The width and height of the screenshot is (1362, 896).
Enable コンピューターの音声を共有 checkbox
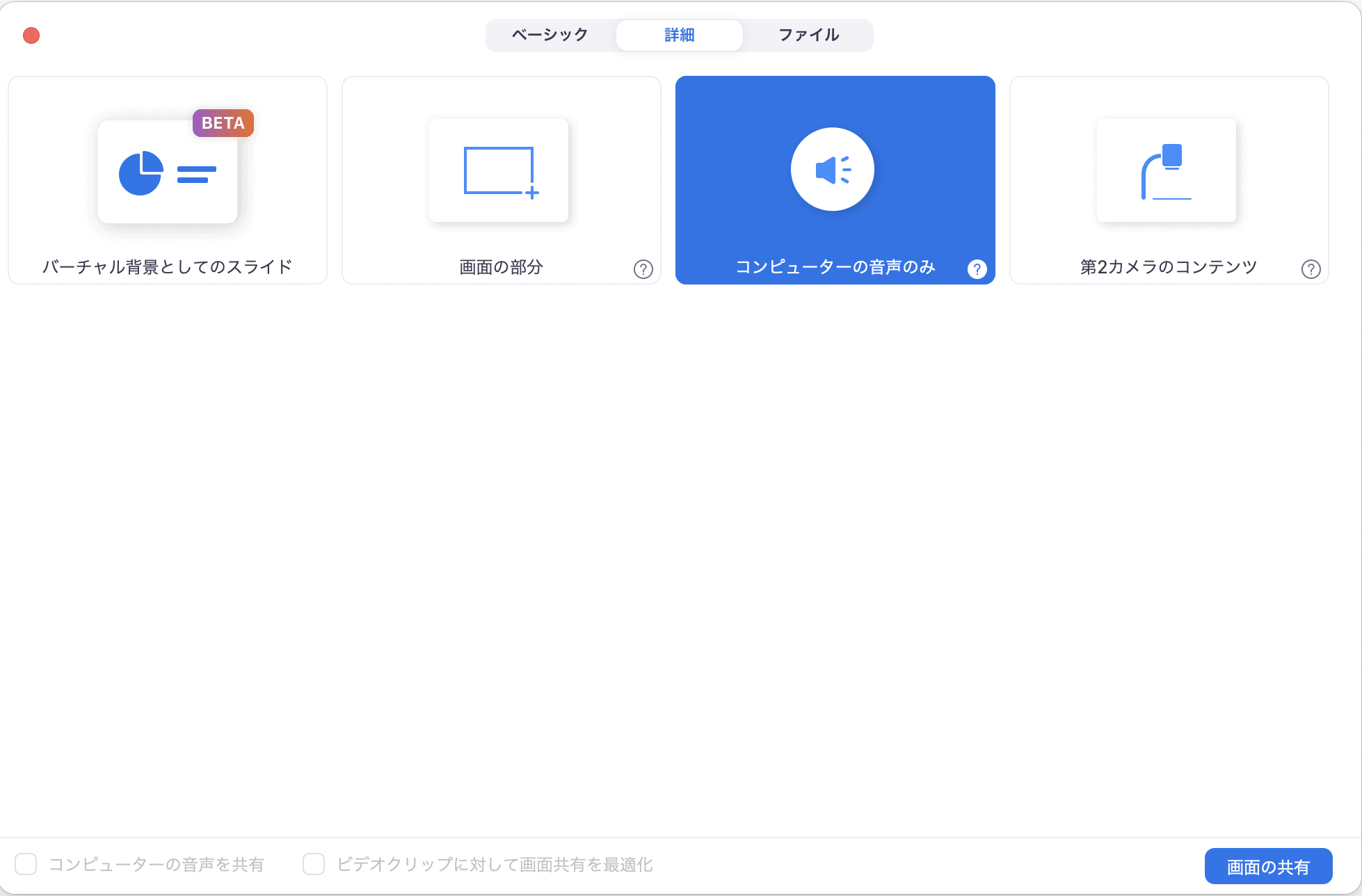tap(26, 864)
